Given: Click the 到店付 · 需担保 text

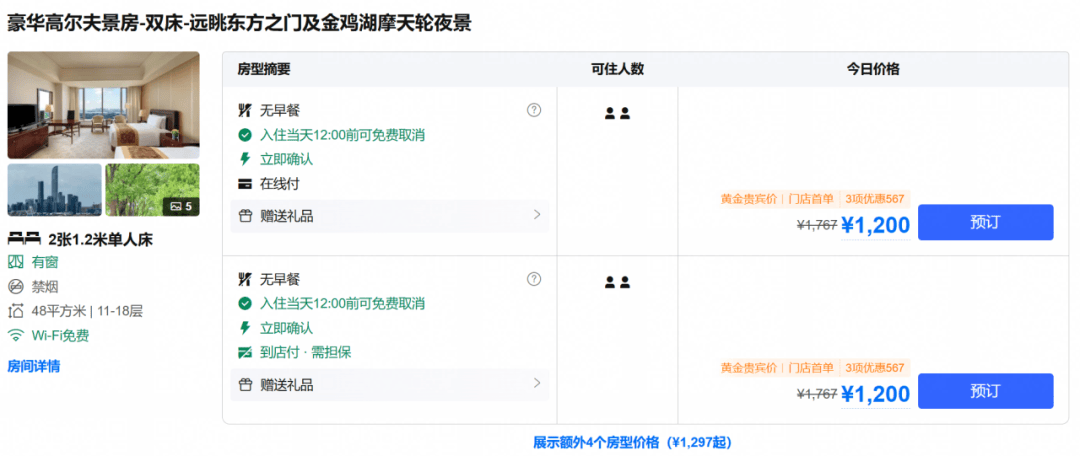Looking at the screenshot, I should coord(306,353).
